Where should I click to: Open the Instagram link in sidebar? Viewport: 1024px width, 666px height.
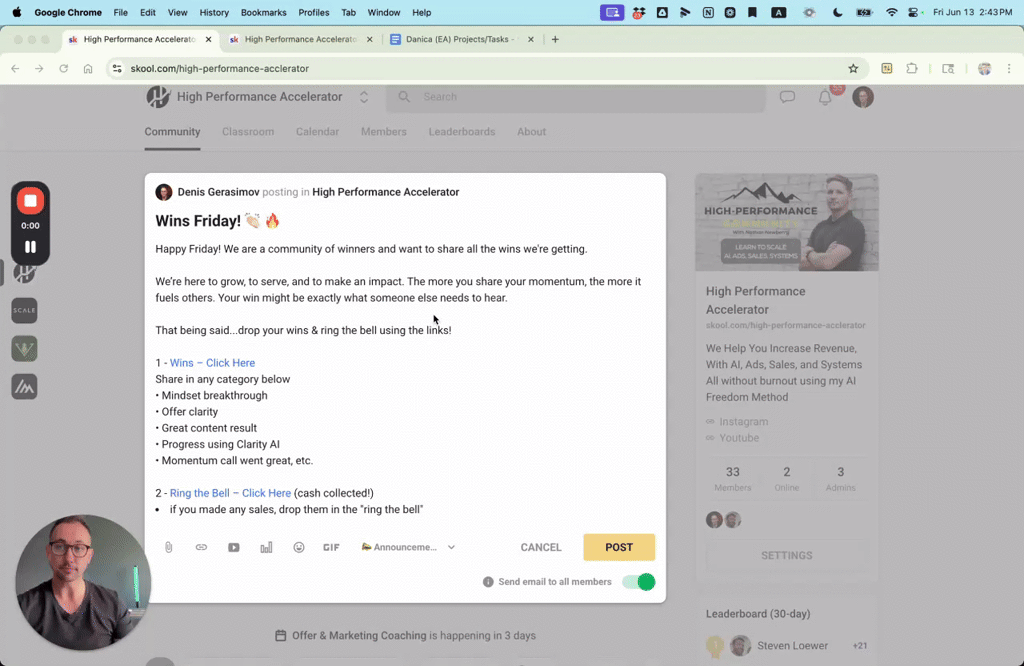point(743,422)
